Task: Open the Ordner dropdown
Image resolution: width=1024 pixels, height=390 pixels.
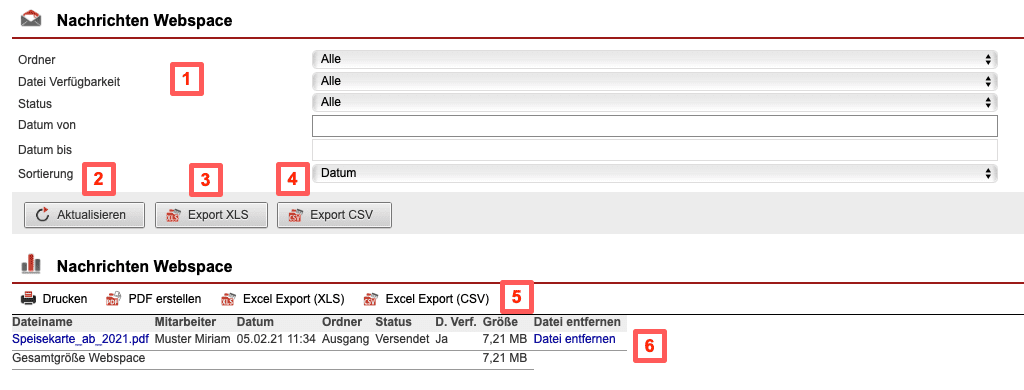Action: pos(655,59)
